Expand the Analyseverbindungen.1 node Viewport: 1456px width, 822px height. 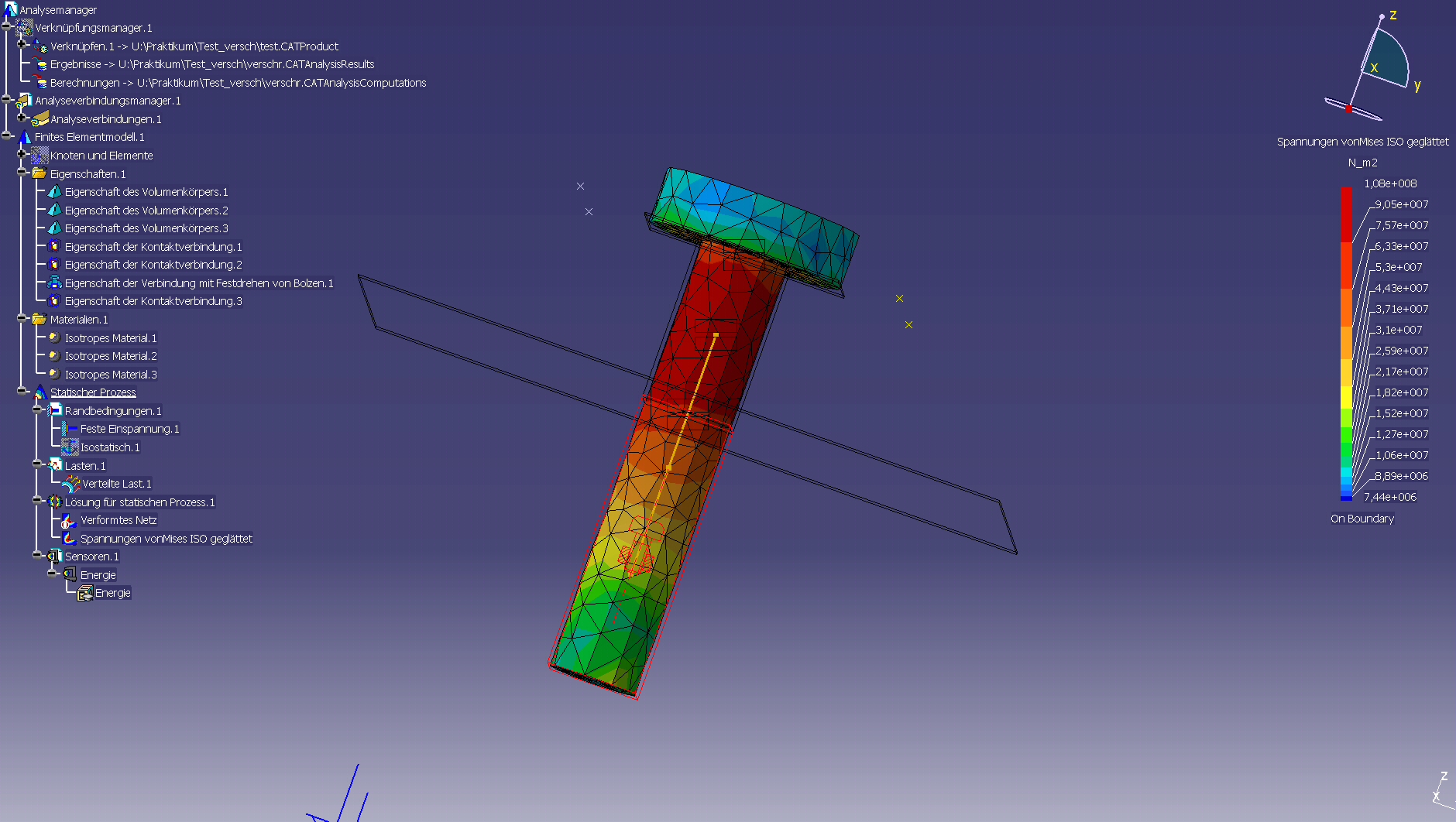point(22,117)
